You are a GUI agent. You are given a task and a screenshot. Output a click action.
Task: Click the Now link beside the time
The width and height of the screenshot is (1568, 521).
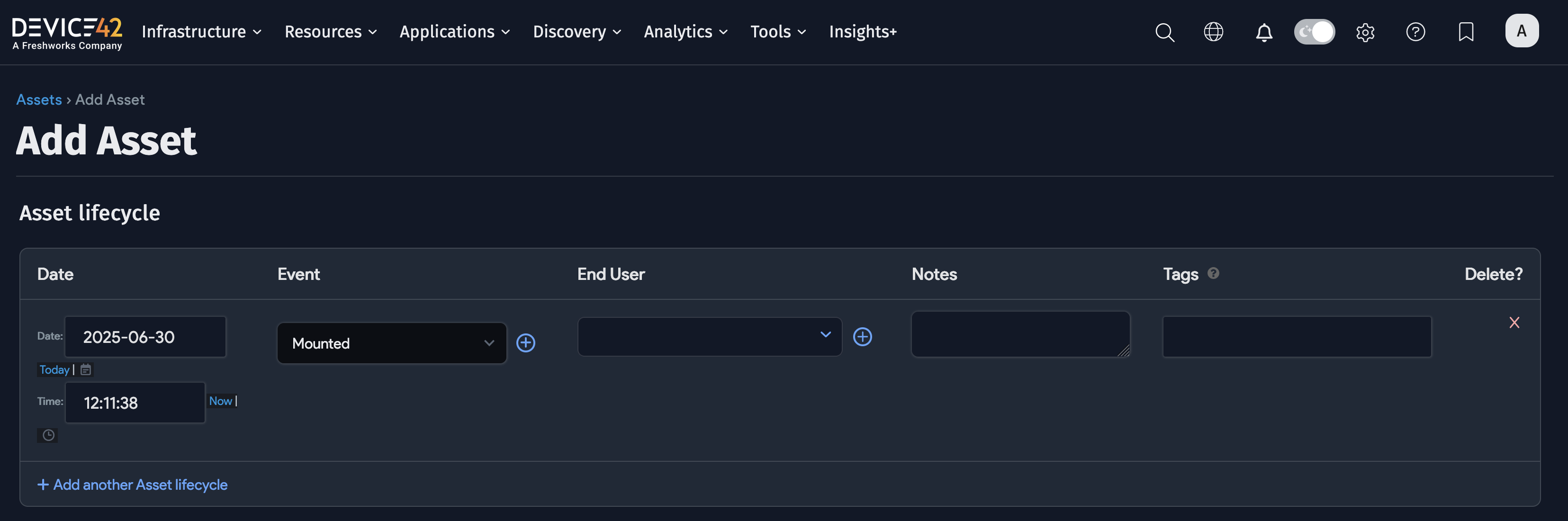220,401
